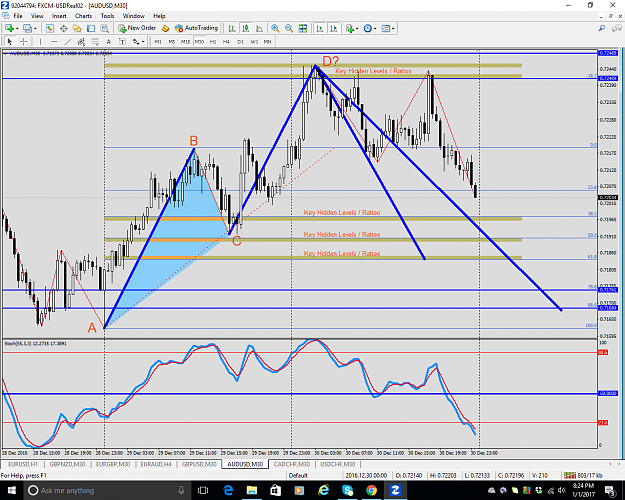Switch to the EURAUD,H4 chart tab
The image size is (625, 500).
click(156, 464)
